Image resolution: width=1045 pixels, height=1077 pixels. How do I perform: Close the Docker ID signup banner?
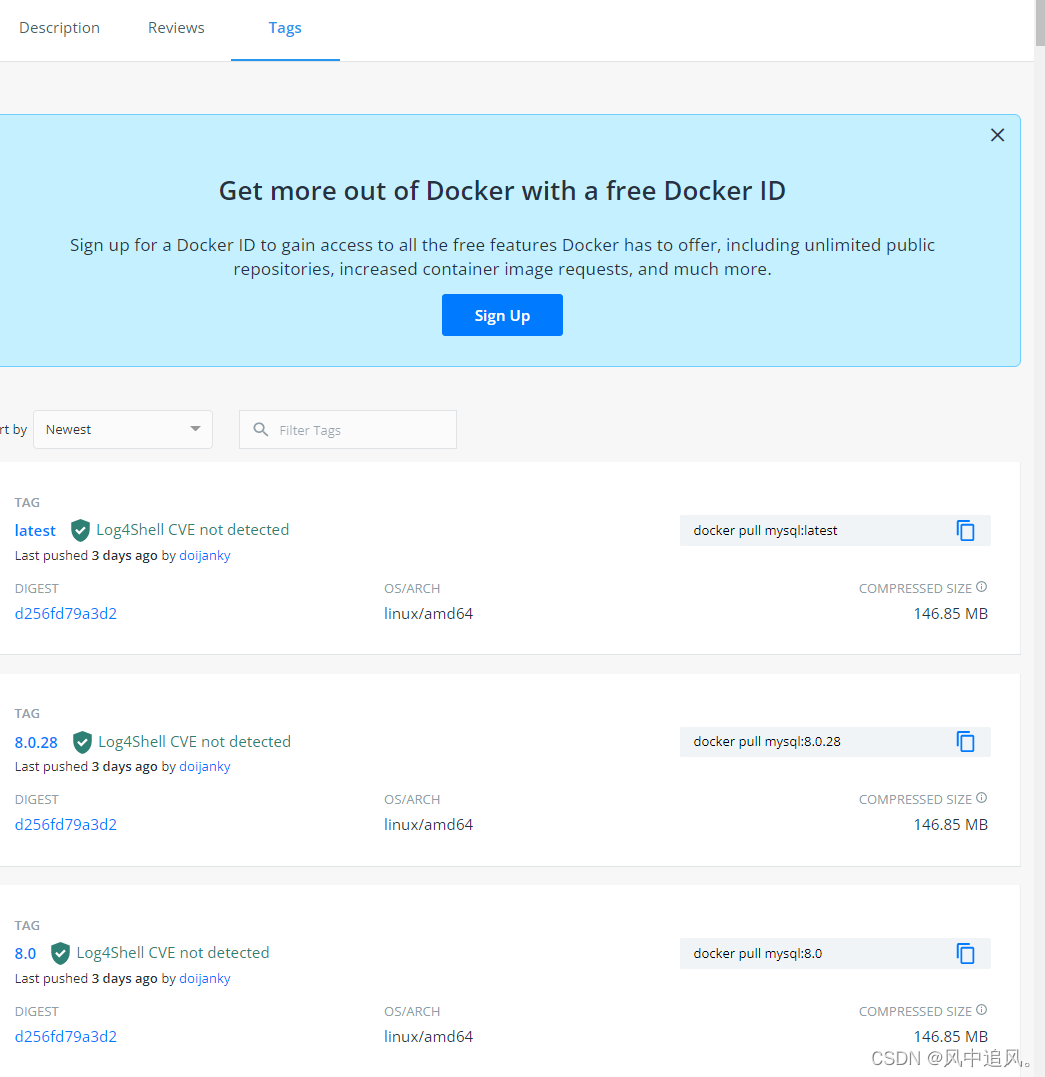(997, 135)
